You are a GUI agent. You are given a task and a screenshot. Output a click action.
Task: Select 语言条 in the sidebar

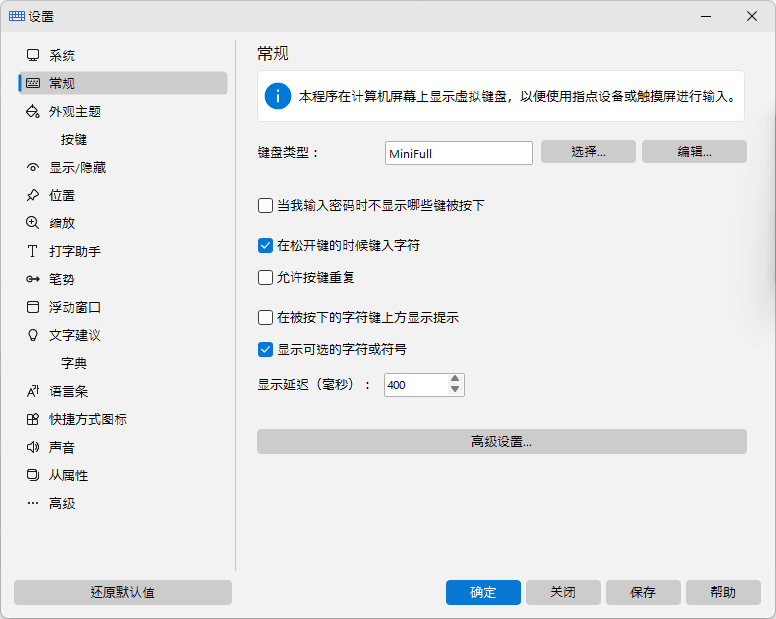pyautogui.click(x=123, y=391)
